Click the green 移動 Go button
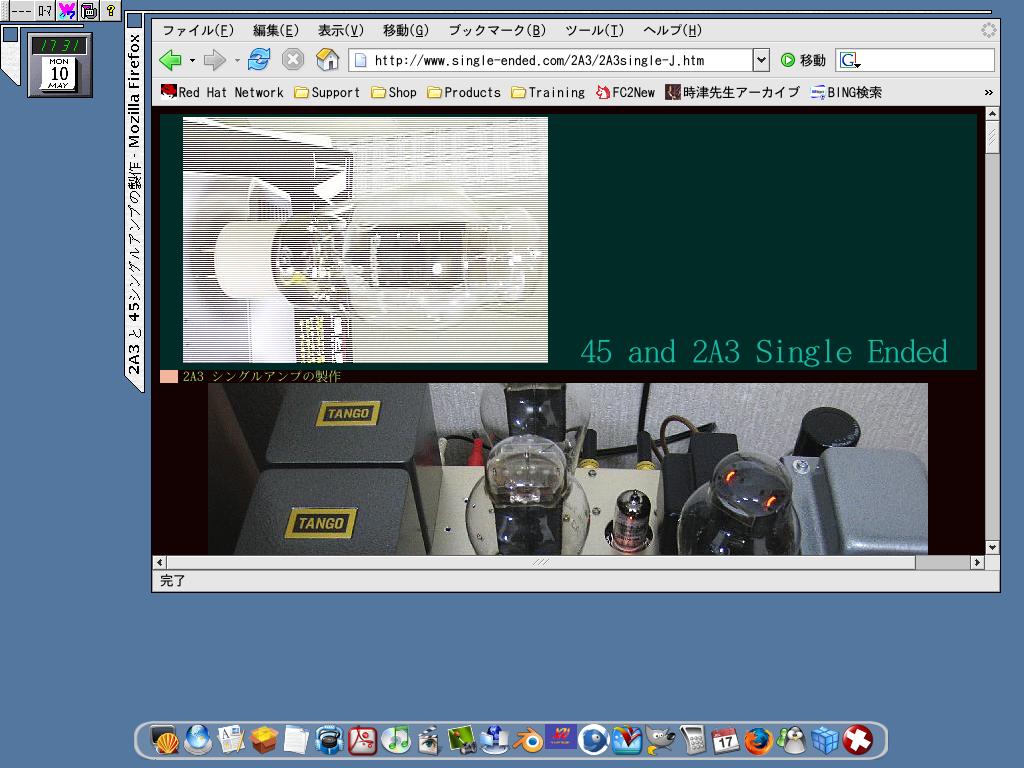1024x768 pixels. coord(803,60)
